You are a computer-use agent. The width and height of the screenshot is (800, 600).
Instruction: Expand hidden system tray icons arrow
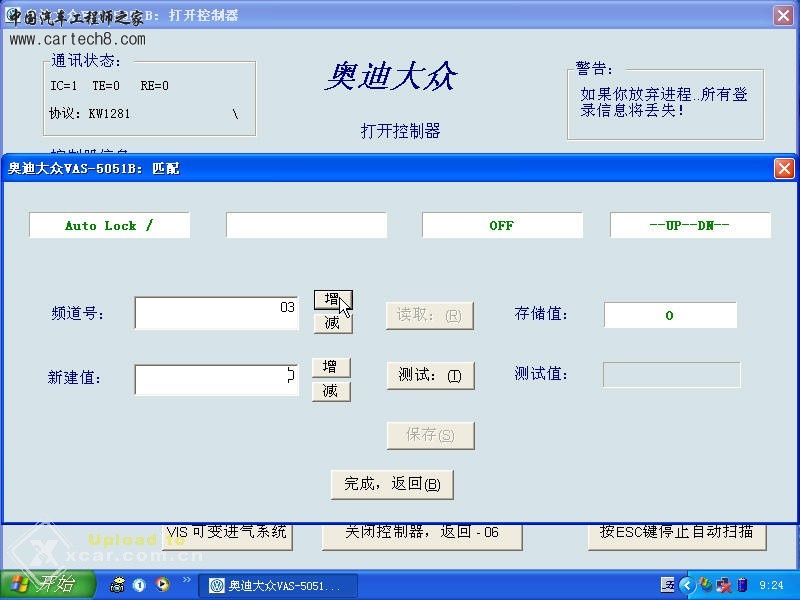[687, 585]
